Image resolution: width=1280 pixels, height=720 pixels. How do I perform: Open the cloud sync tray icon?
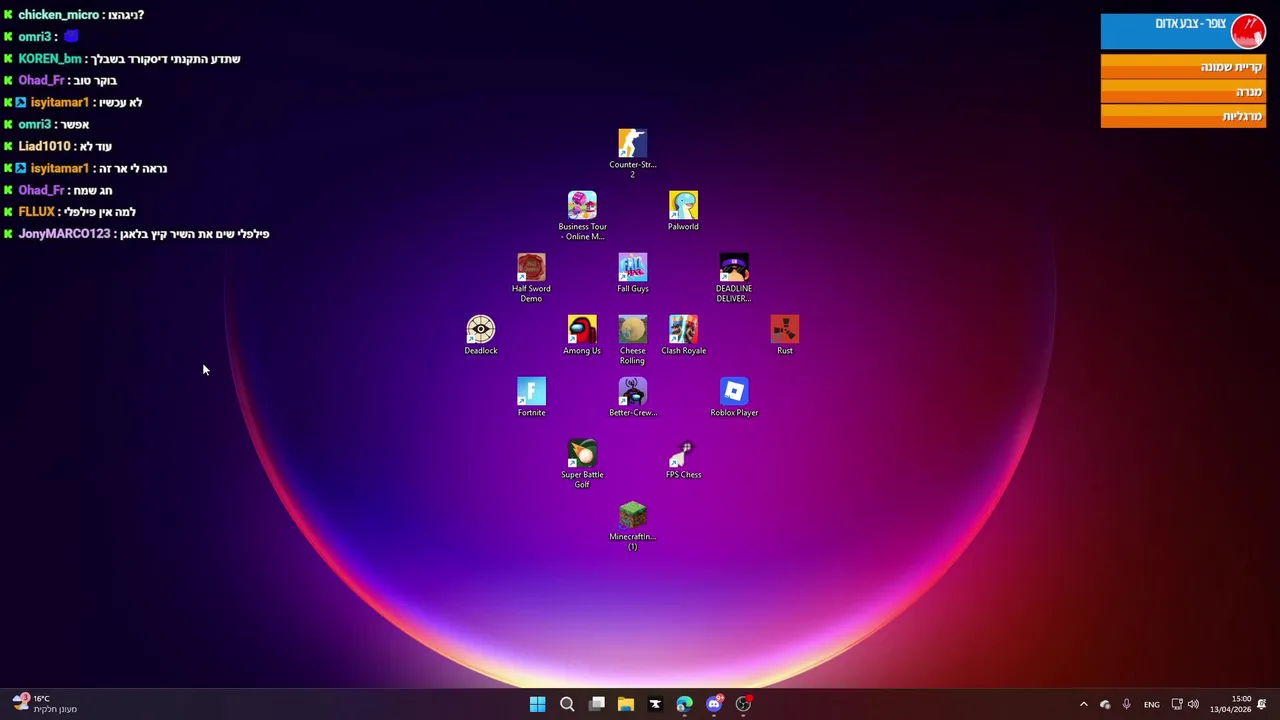pyautogui.click(x=1105, y=704)
